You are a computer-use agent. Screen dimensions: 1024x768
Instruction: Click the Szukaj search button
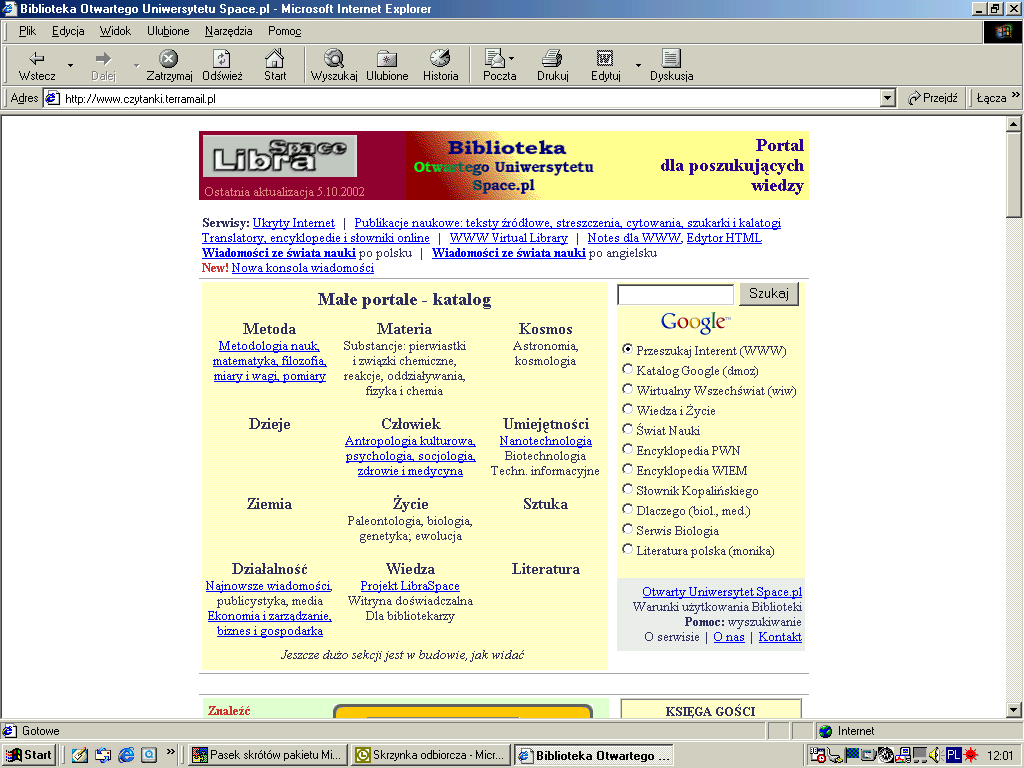coord(769,294)
